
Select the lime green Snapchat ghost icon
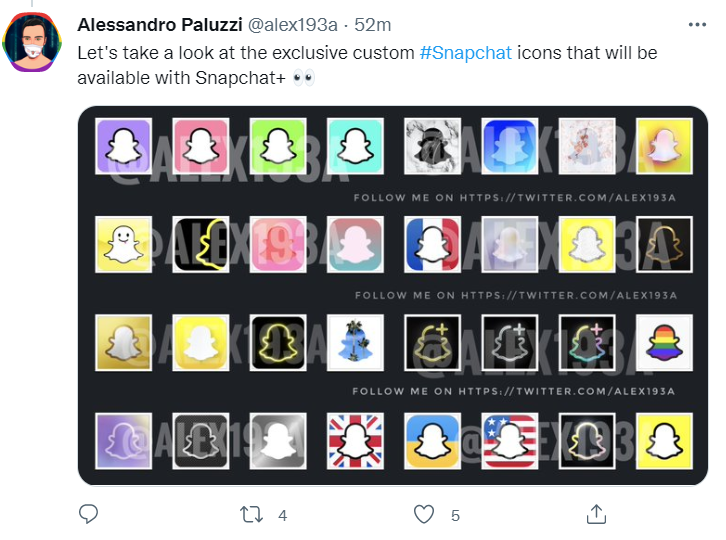click(278, 148)
